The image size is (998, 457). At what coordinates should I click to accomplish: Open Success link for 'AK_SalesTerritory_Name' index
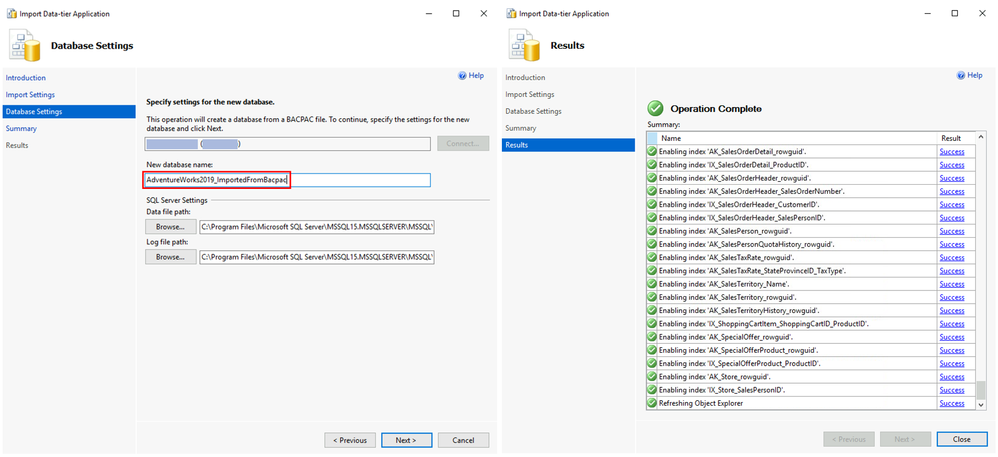pos(951,284)
